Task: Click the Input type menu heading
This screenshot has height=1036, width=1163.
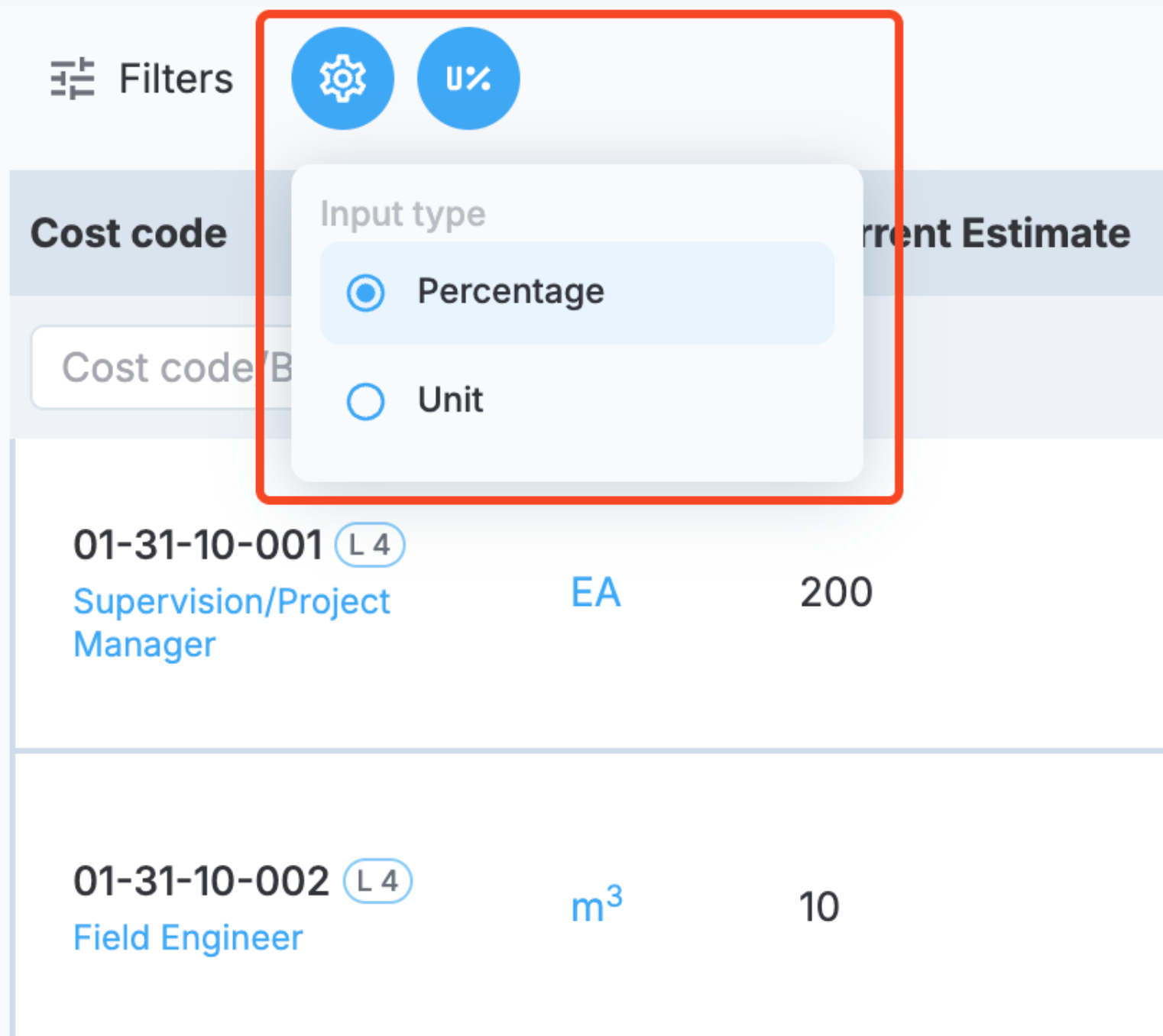Action: tap(403, 214)
